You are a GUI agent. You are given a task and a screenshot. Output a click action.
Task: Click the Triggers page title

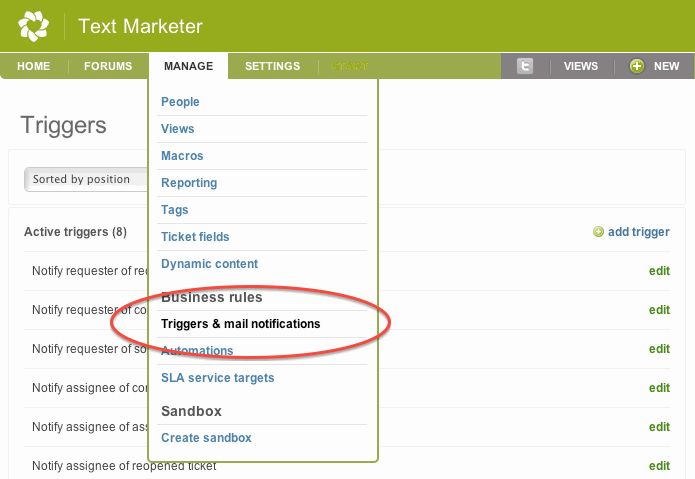click(63, 125)
